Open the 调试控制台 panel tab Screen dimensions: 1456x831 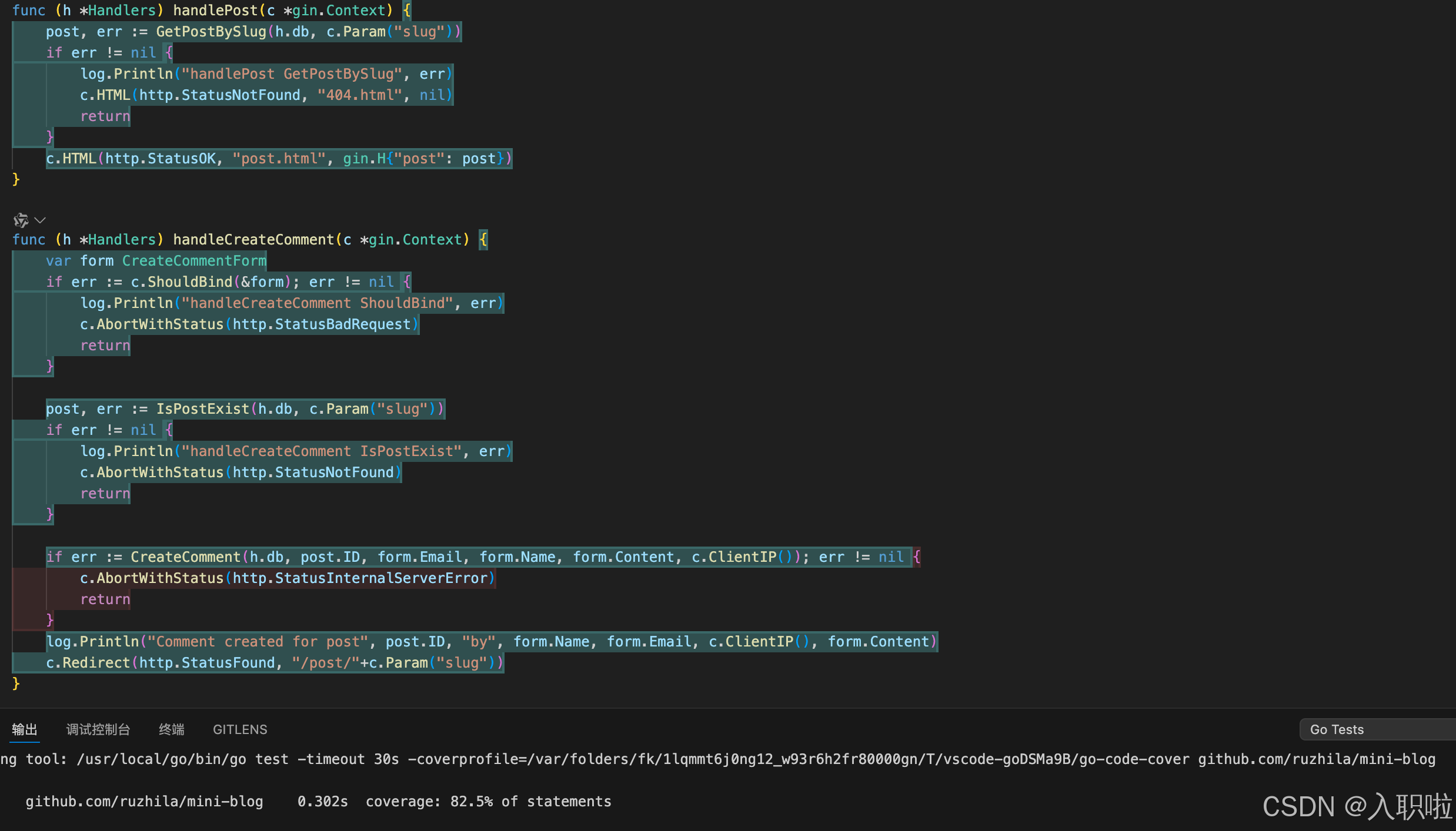pos(98,729)
